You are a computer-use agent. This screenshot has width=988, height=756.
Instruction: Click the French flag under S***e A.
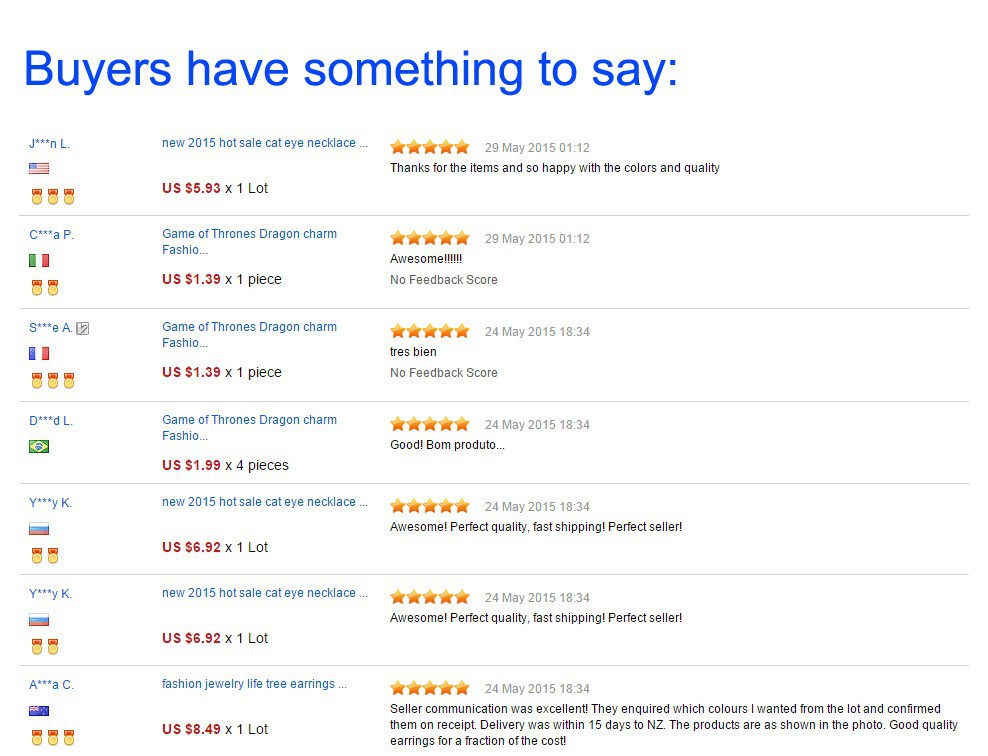pos(39,353)
